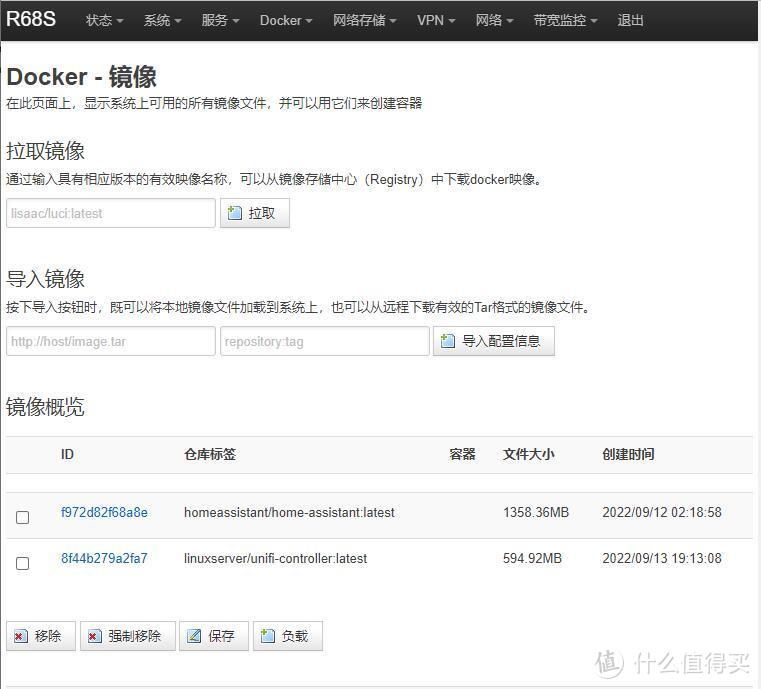Open image ID f972d82f68a8e link
Viewport: 761px width, 689px height.
104,512
